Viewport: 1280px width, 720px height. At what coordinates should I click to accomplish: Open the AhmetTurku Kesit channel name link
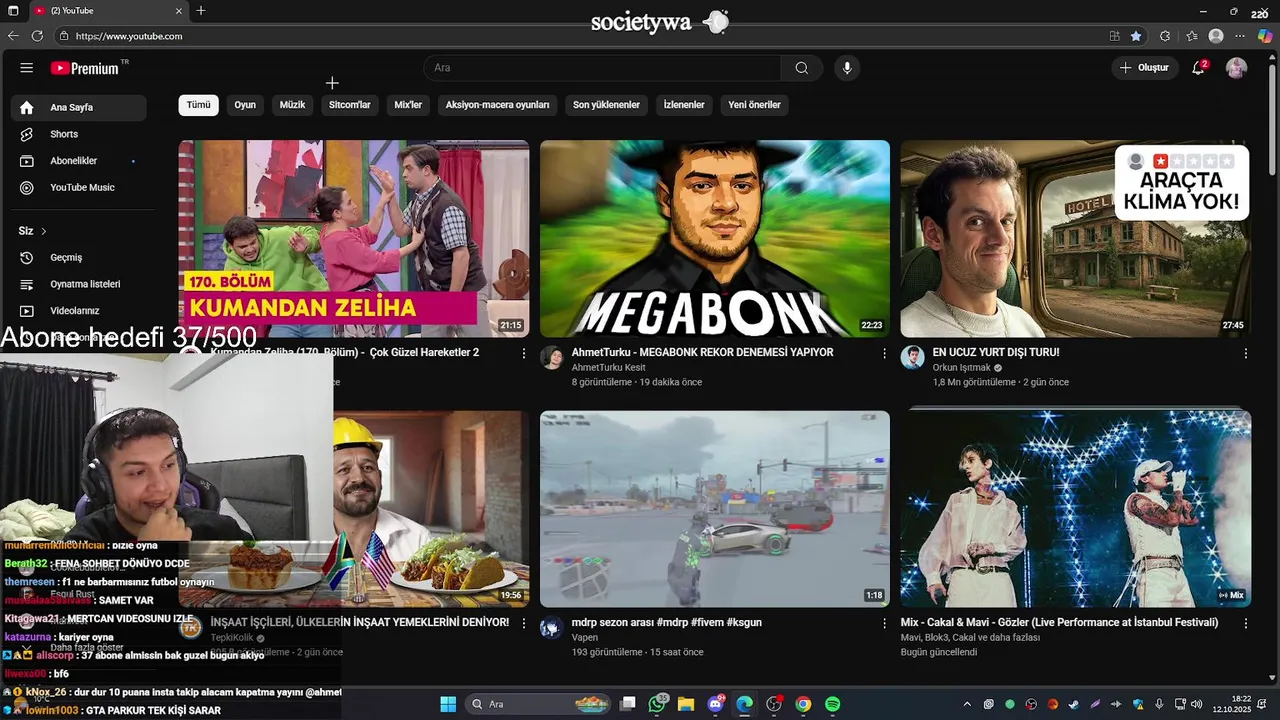(608, 368)
